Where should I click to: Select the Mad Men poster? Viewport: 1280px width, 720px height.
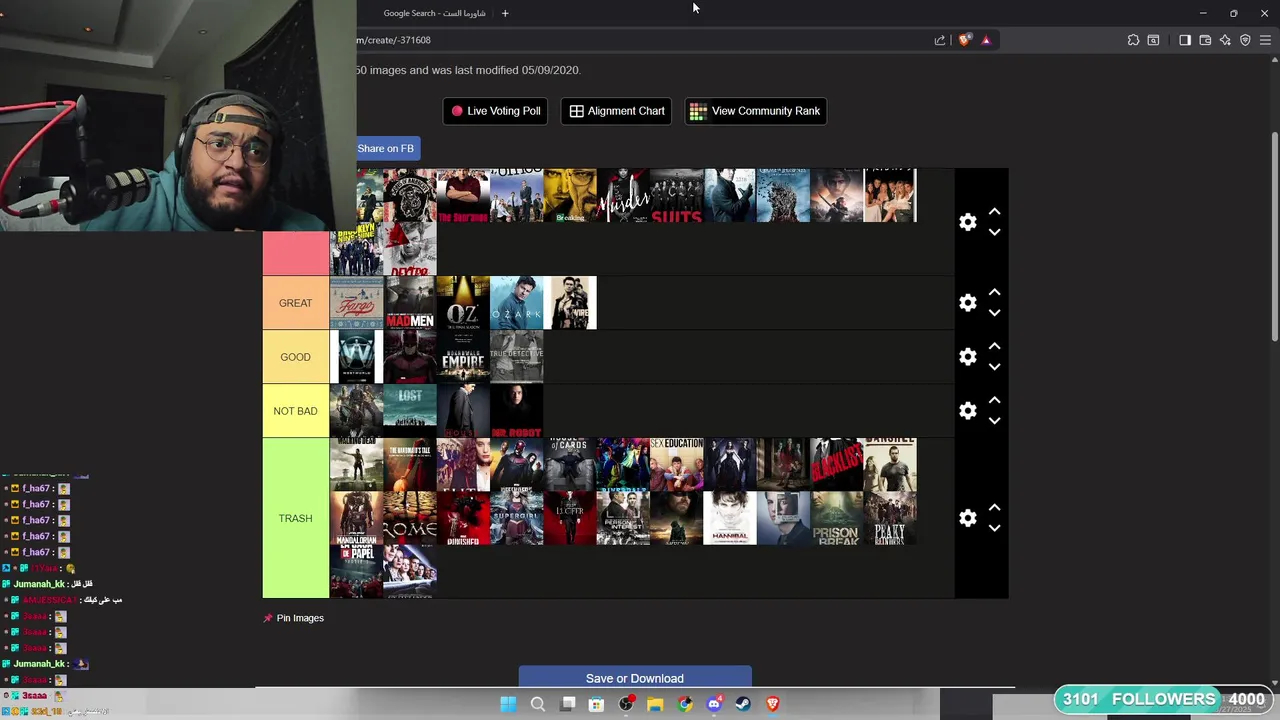[410, 303]
